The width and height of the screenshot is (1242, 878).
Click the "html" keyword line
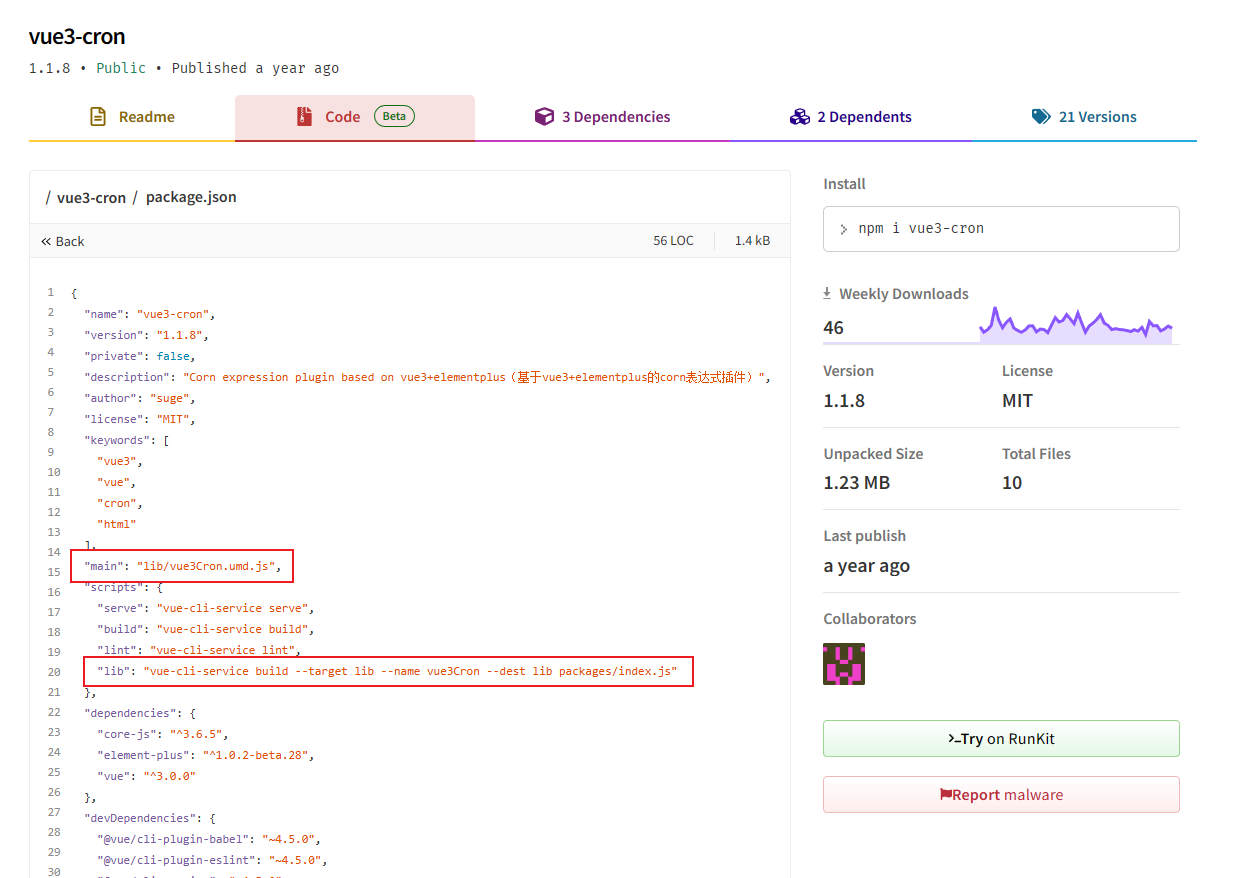(117, 524)
